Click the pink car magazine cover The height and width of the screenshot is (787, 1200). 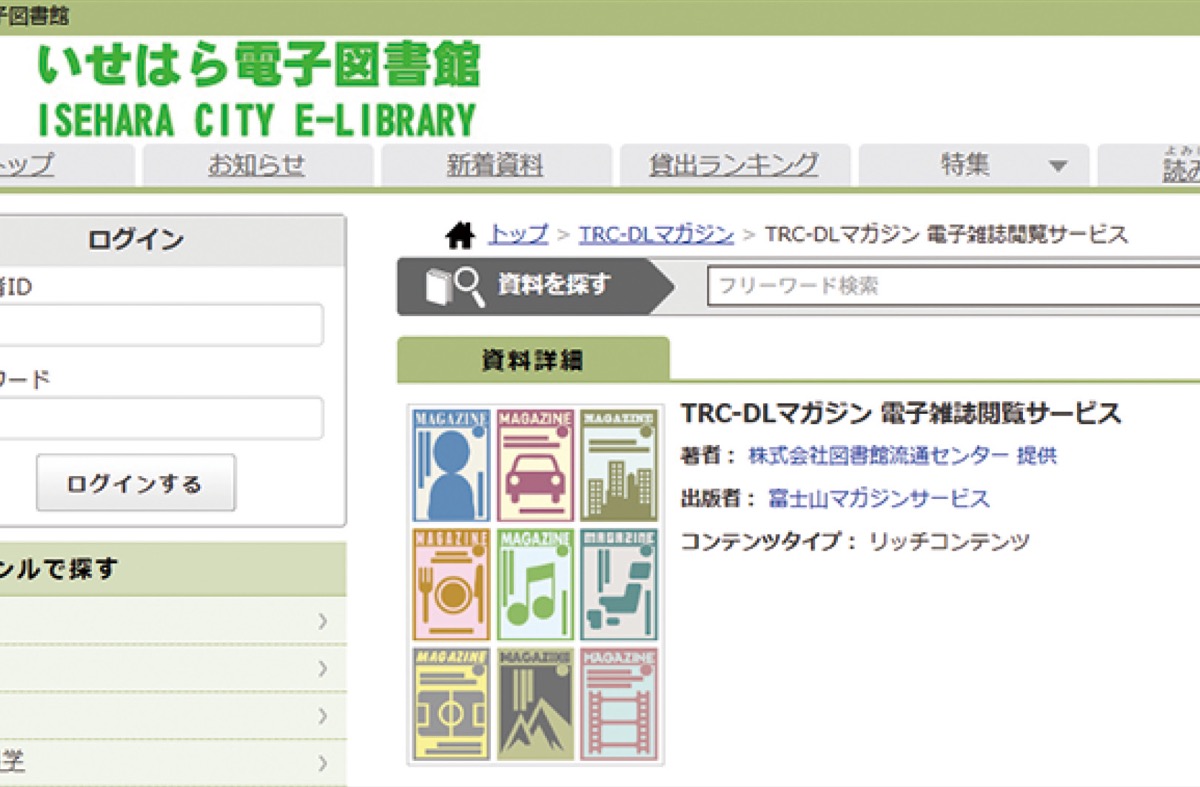coord(535,465)
